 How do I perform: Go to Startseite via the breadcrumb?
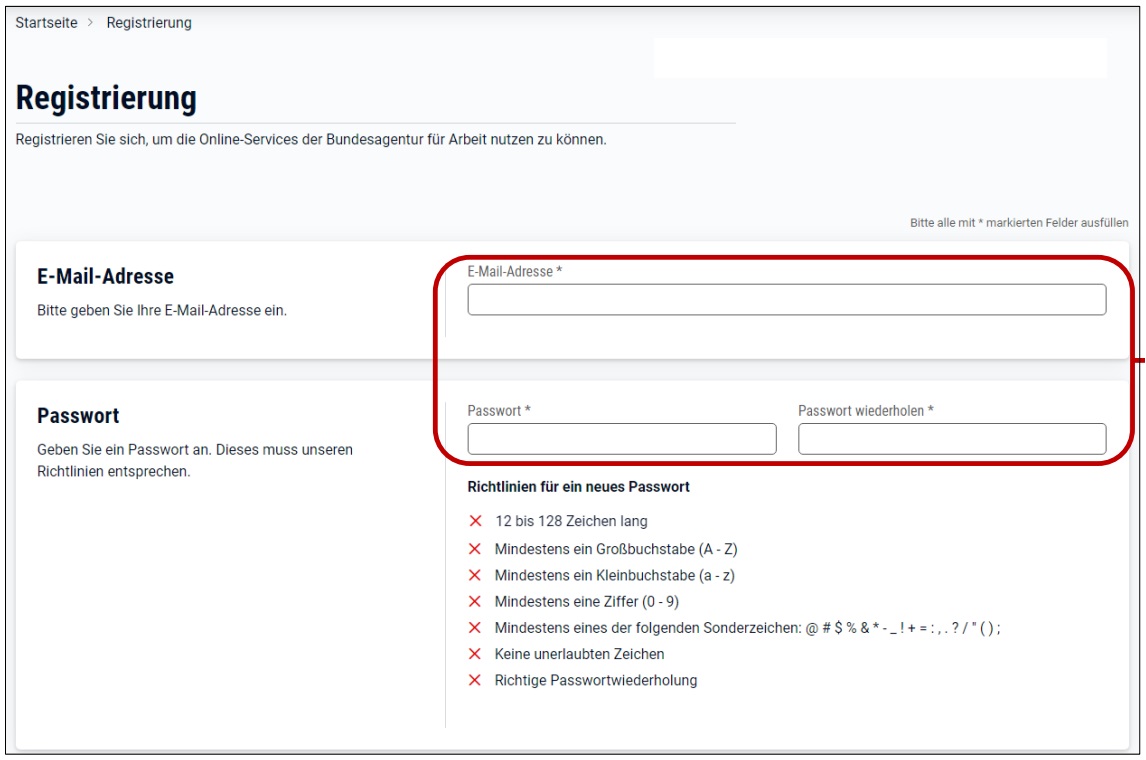click(x=46, y=23)
